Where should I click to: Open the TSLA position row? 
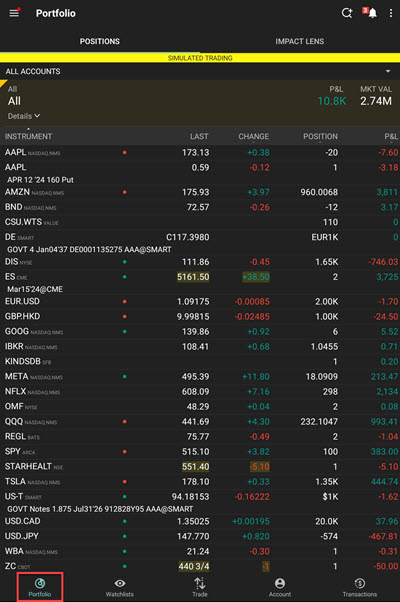coord(200,481)
